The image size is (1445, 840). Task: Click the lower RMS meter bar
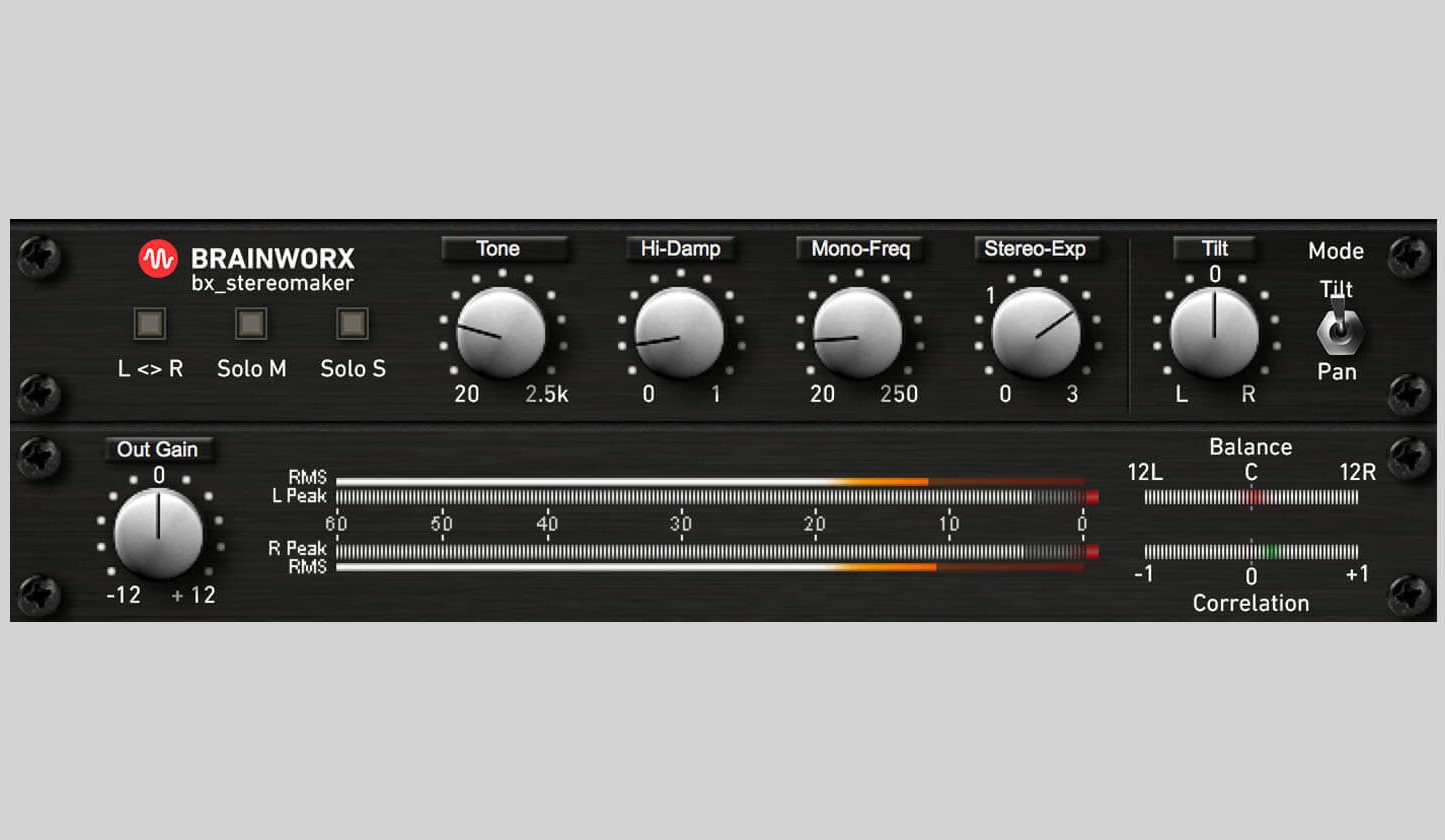point(710,567)
